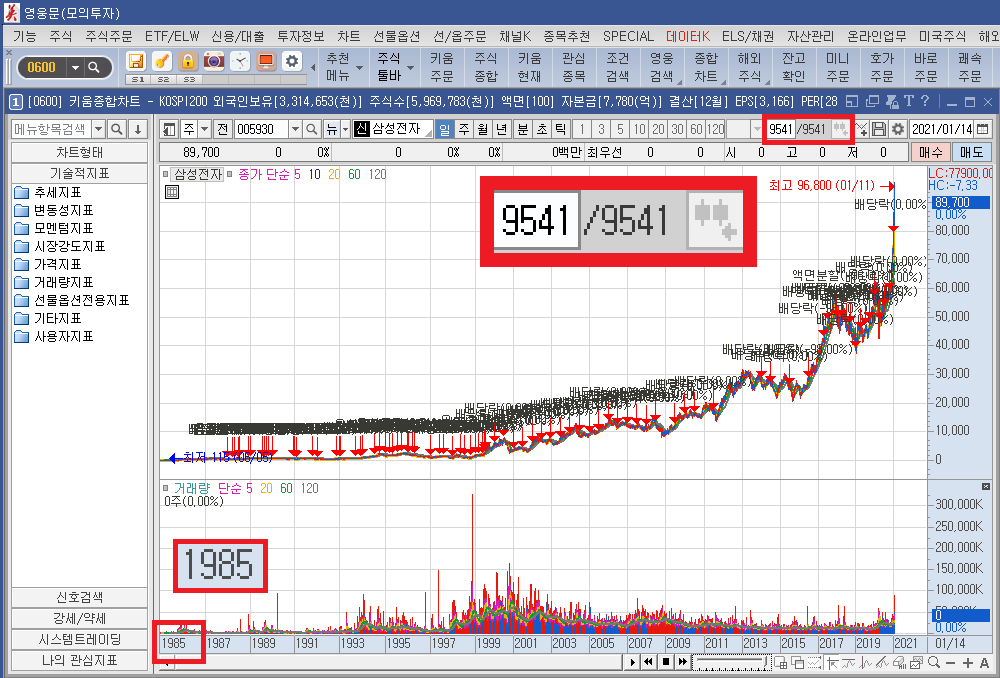
Task: Select the 틱 tick period button
Action: tap(561, 129)
